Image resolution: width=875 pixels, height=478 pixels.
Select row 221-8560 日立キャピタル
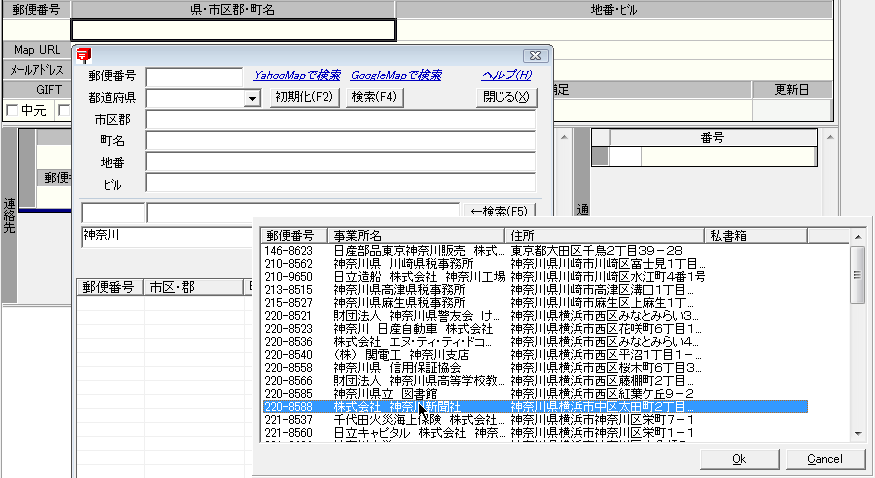[535, 433]
